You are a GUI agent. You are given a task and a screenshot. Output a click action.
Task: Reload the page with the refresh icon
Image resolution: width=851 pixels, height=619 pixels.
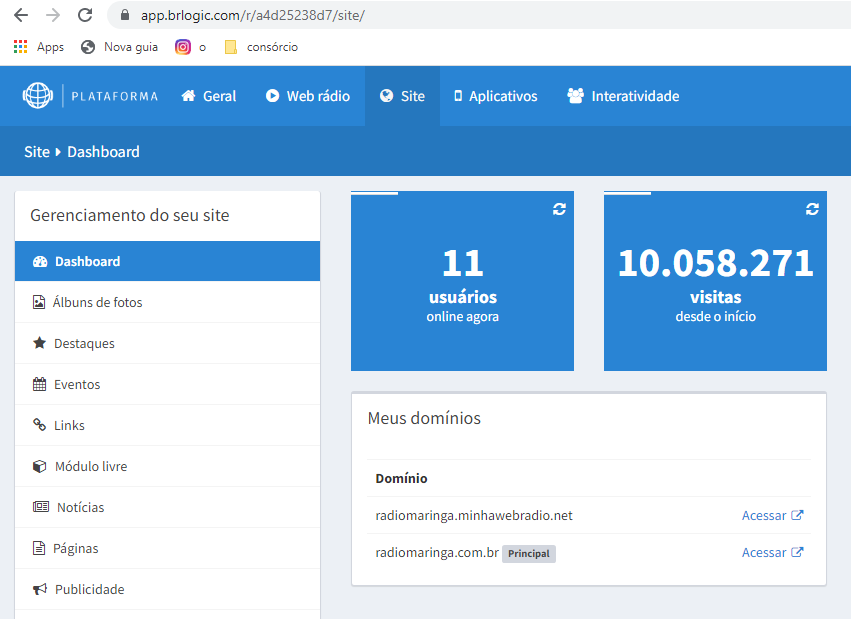click(x=85, y=15)
